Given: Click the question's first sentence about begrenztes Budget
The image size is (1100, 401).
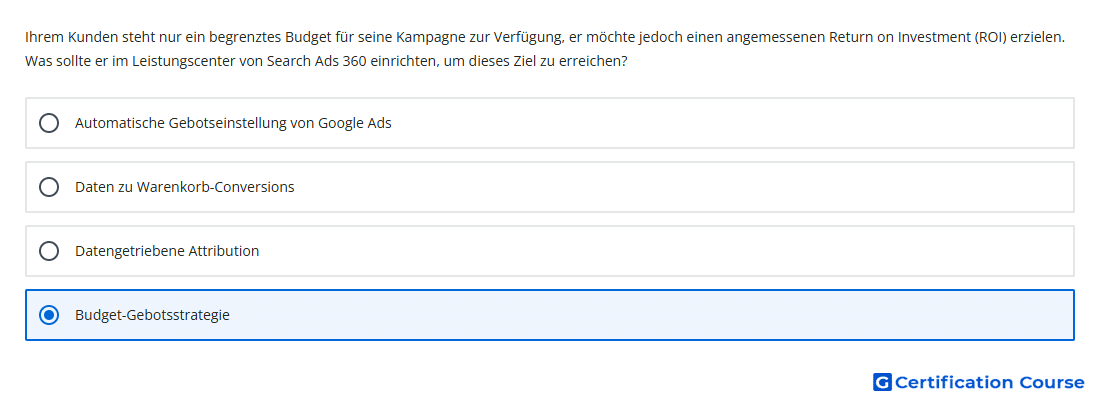Looking at the screenshot, I should coord(545,37).
